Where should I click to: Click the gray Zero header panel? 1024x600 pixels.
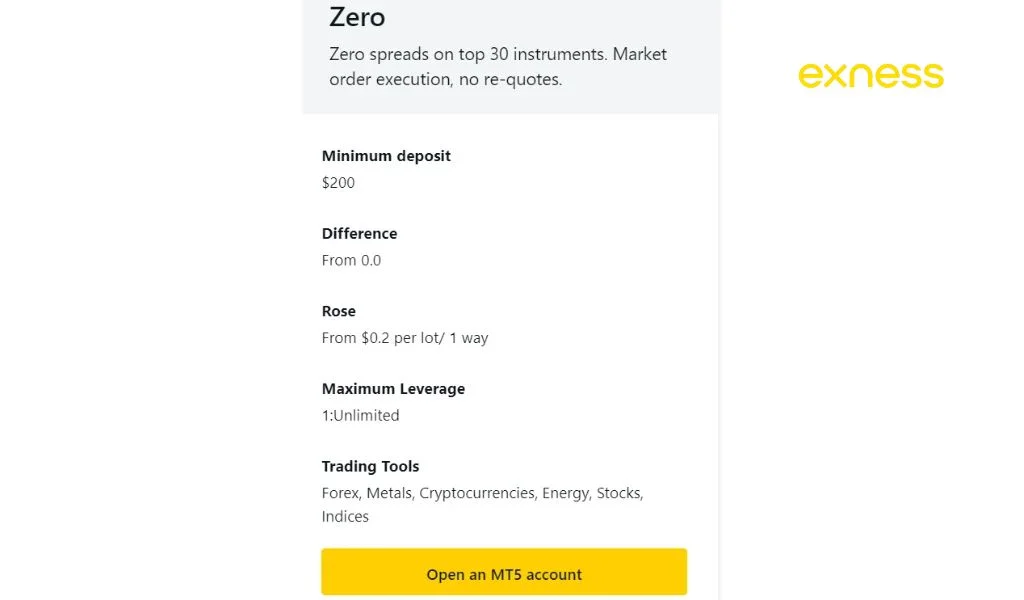510,55
